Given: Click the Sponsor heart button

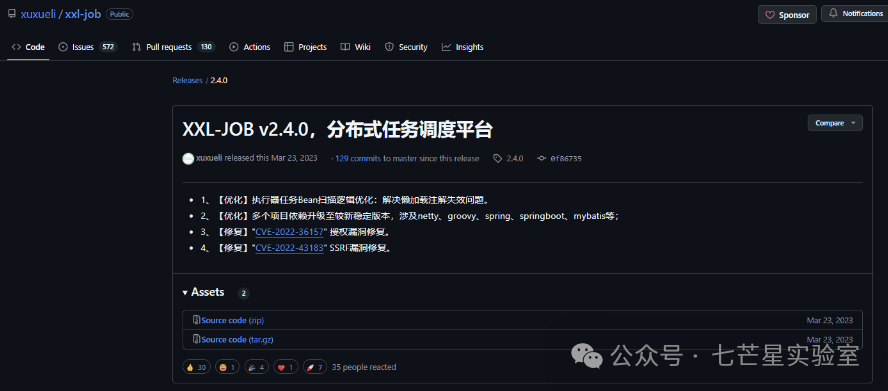Looking at the screenshot, I should tap(787, 15).
